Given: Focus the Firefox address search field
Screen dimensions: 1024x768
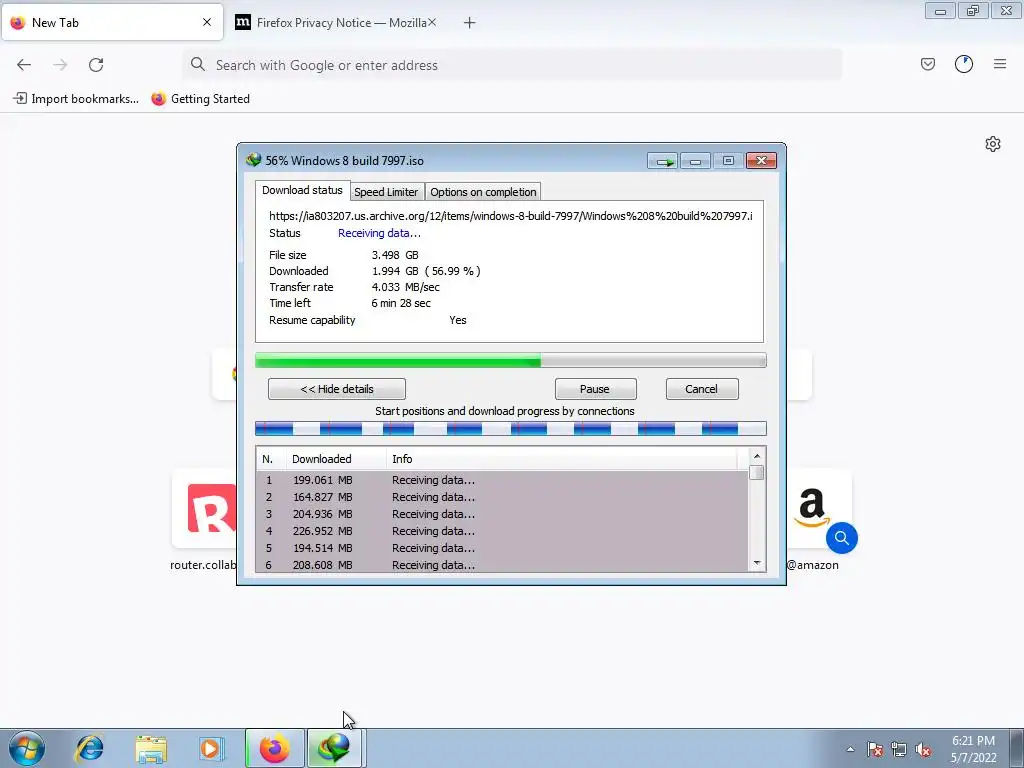Looking at the screenshot, I should [x=512, y=65].
